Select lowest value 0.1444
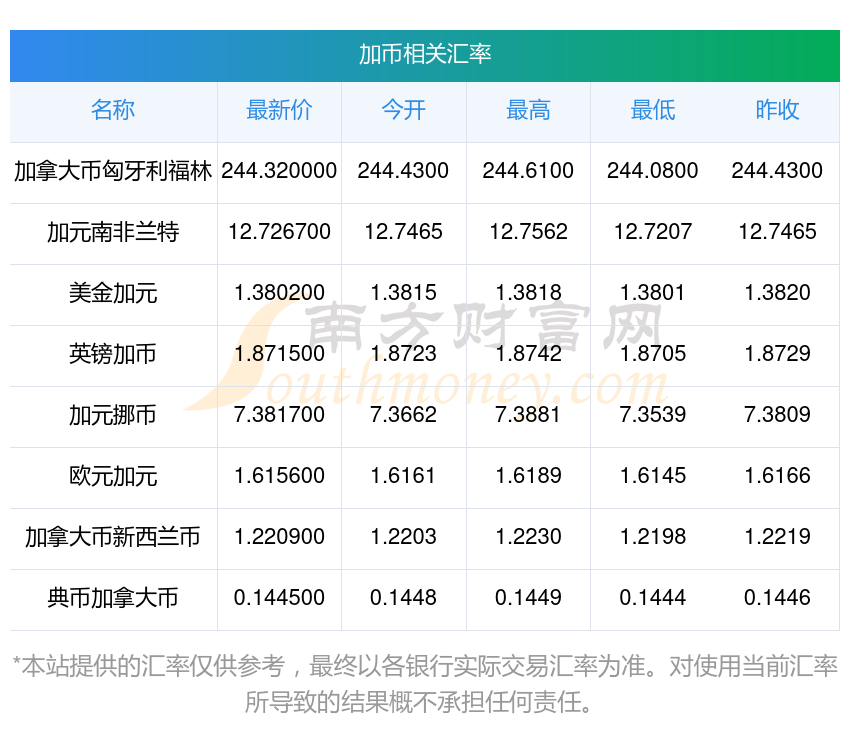The width and height of the screenshot is (850, 733). pos(653,598)
